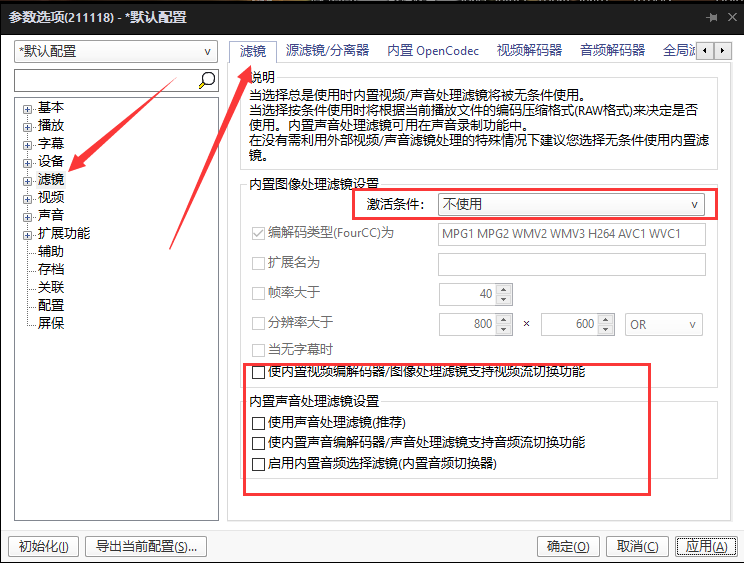The height and width of the screenshot is (563, 744).
Task: Open the OR condition dropdown
Action: click(x=663, y=324)
